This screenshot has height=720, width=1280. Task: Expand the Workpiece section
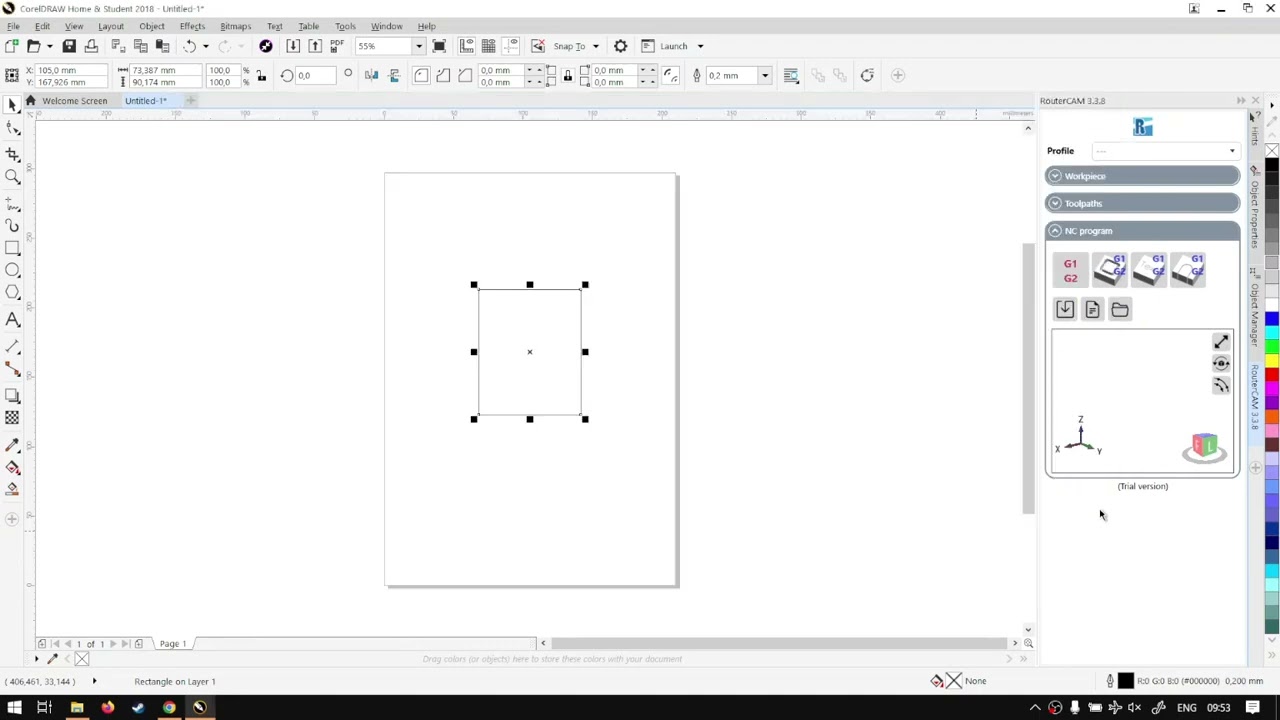pyautogui.click(x=1142, y=177)
